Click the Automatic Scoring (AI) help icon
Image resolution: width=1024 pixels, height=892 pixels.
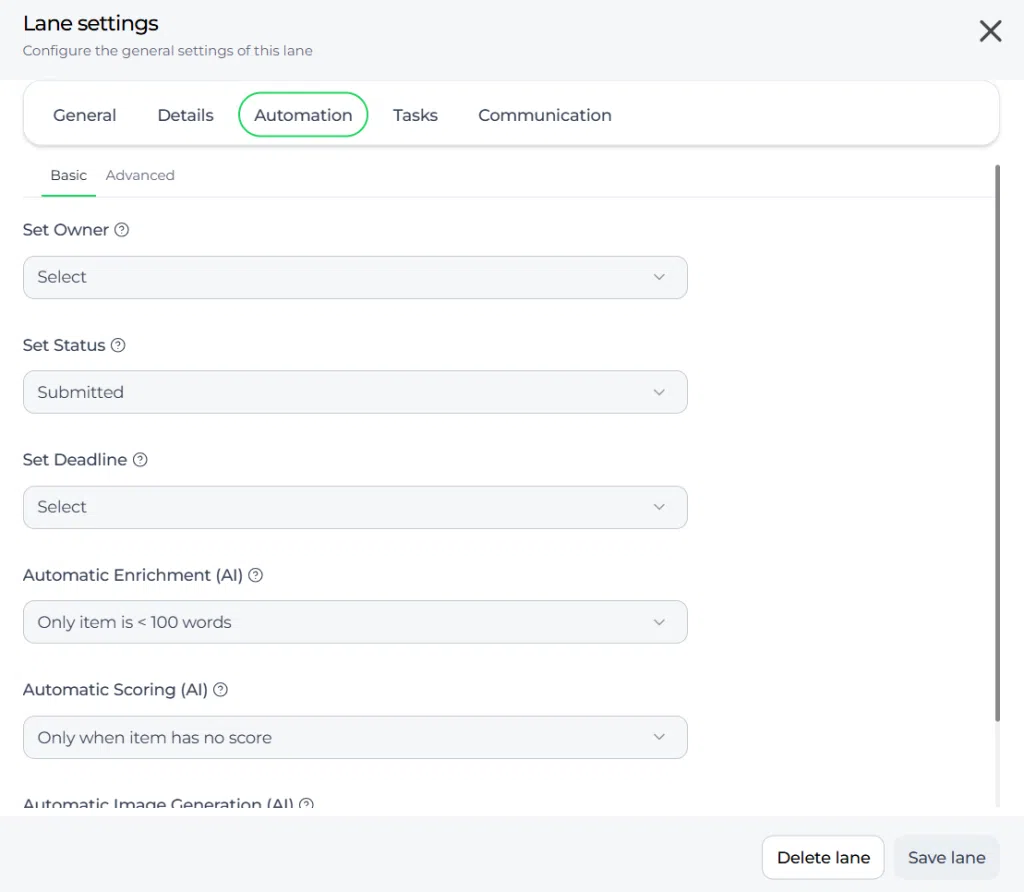point(221,690)
